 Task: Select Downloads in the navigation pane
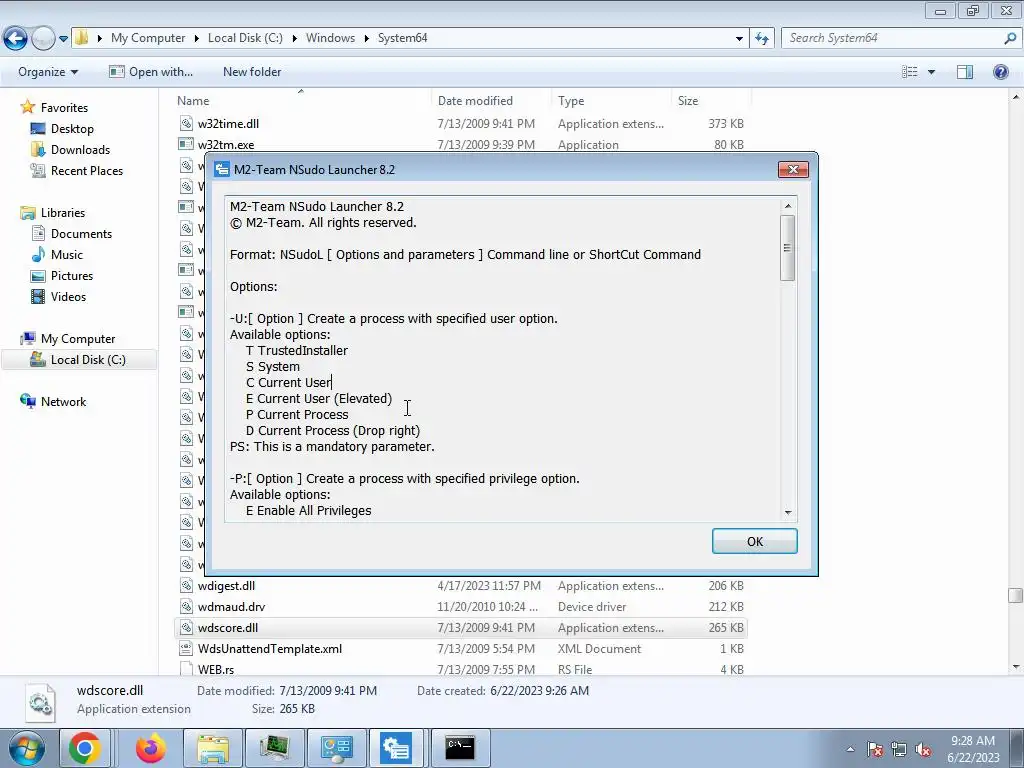click(x=80, y=150)
